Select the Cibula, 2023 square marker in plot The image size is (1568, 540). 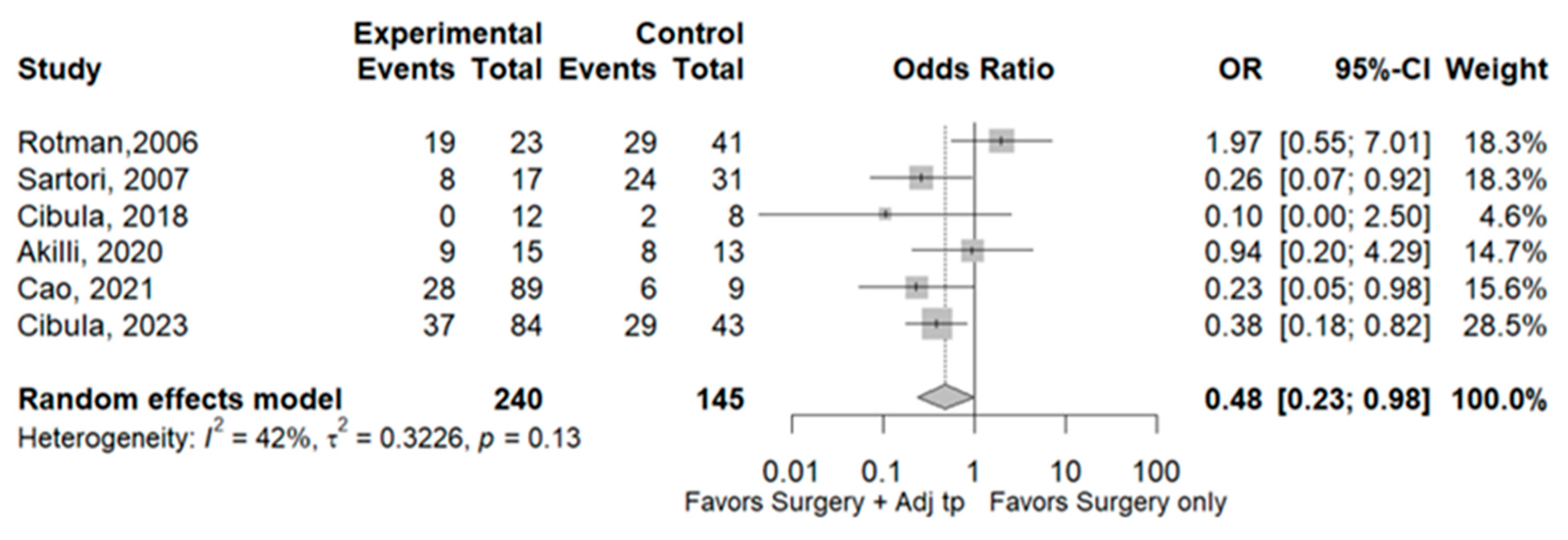937,324
